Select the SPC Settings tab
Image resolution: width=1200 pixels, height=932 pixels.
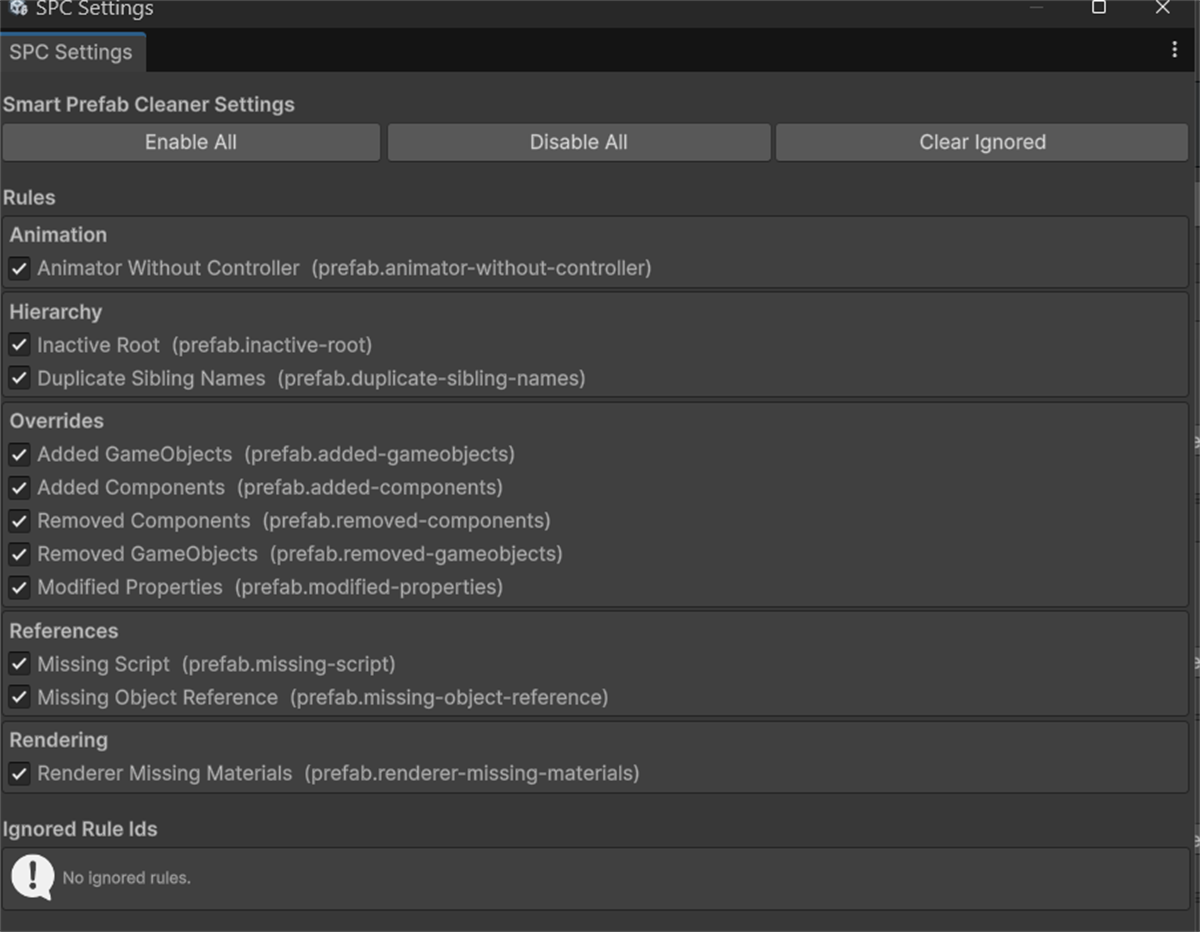click(72, 52)
